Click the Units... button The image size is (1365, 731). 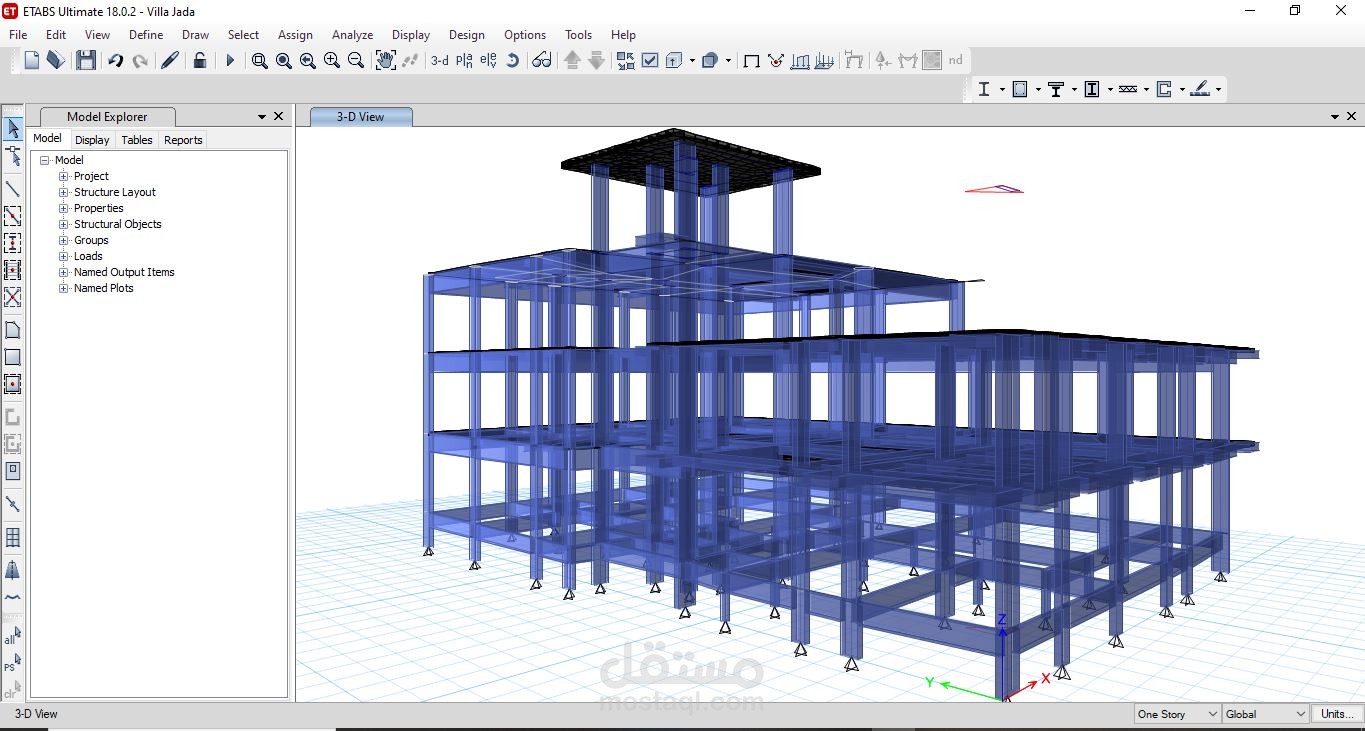click(1337, 714)
